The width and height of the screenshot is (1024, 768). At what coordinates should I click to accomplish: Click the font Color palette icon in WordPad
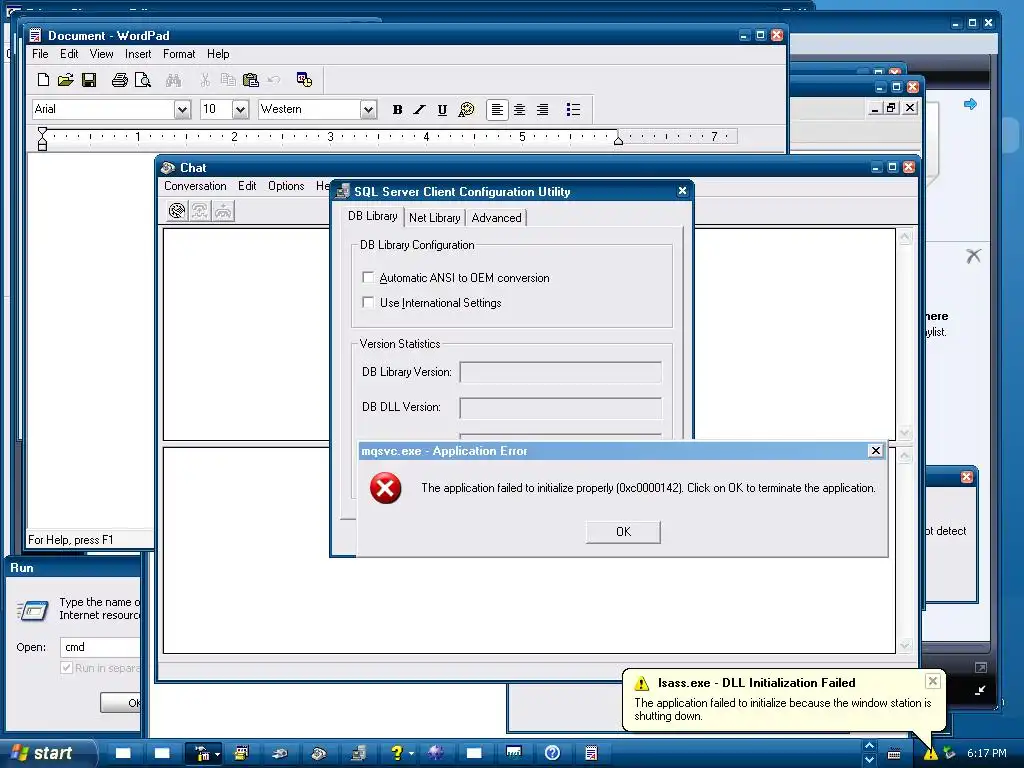point(466,110)
